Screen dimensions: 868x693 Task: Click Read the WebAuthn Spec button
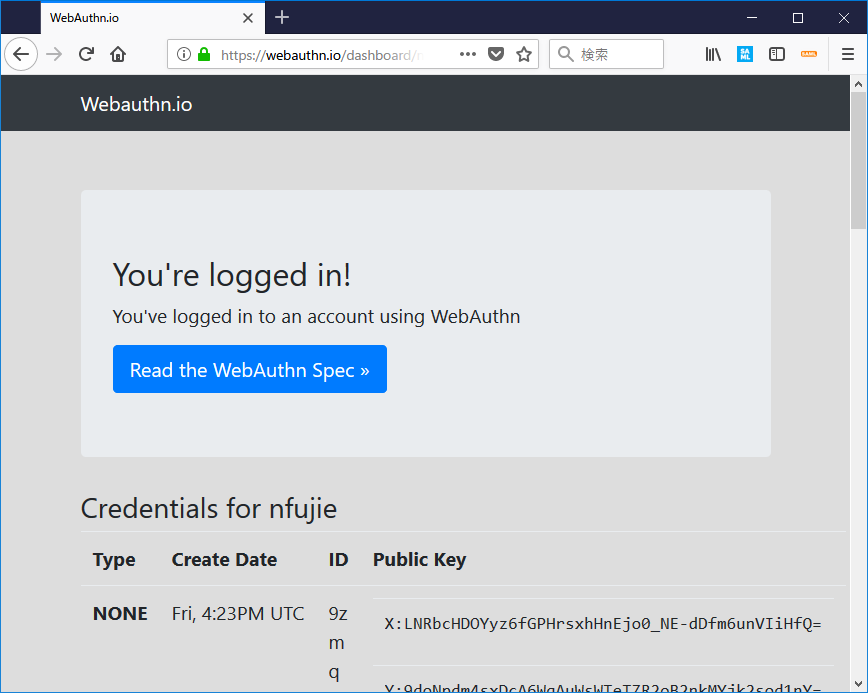click(x=250, y=369)
